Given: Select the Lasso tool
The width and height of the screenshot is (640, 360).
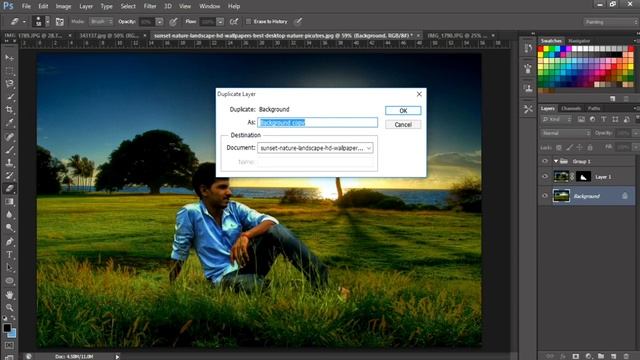Looking at the screenshot, I should pos(9,84).
